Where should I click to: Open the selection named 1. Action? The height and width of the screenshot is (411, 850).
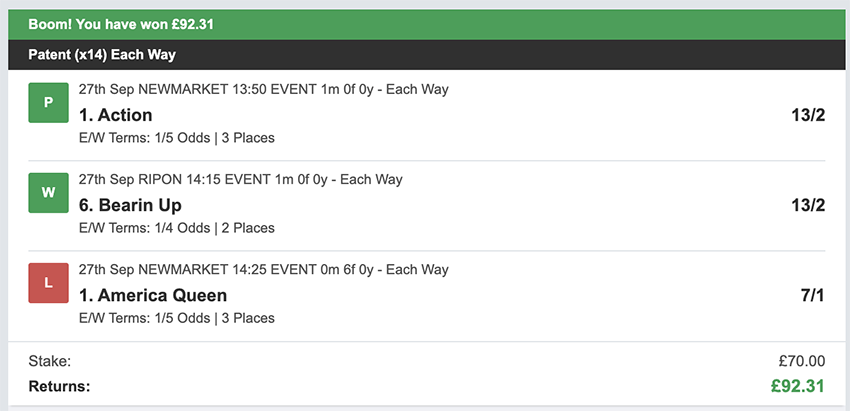[116, 115]
